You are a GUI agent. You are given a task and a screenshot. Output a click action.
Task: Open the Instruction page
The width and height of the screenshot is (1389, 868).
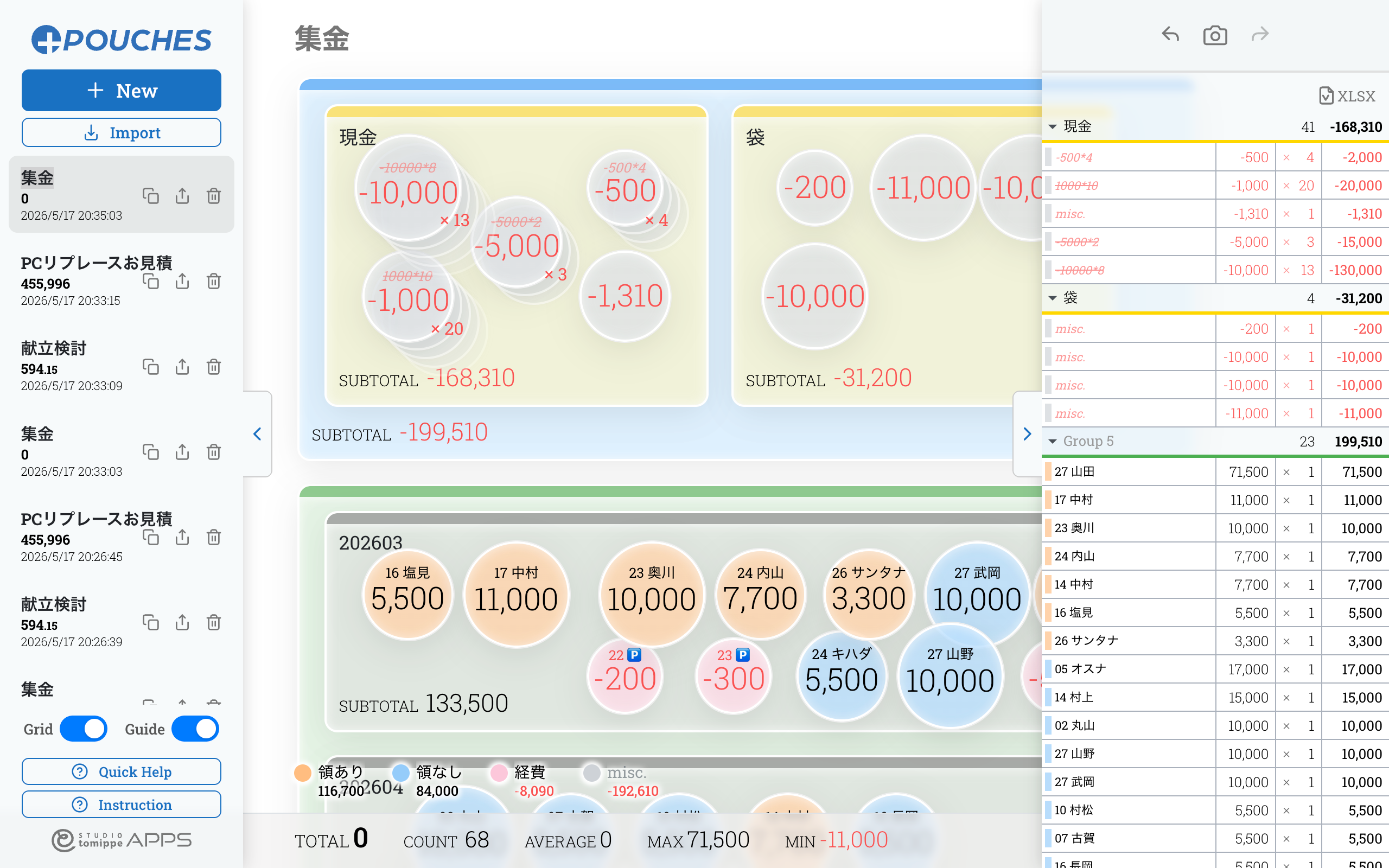coord(121,805)
